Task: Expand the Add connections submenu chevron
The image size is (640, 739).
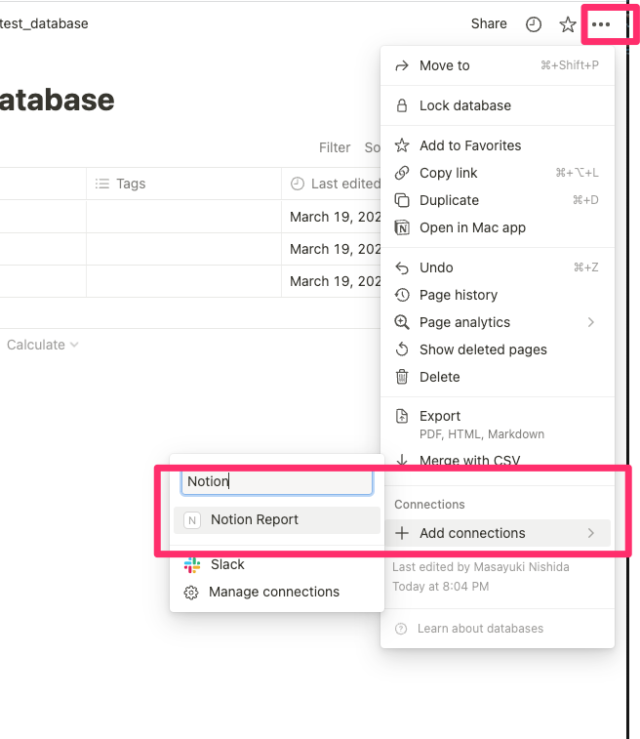Action: pyautogui.click(x=591, y=533)
